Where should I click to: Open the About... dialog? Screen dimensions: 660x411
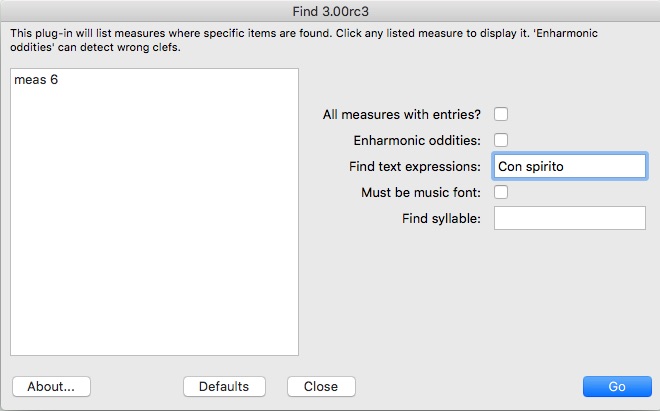(x=51, y=386)
